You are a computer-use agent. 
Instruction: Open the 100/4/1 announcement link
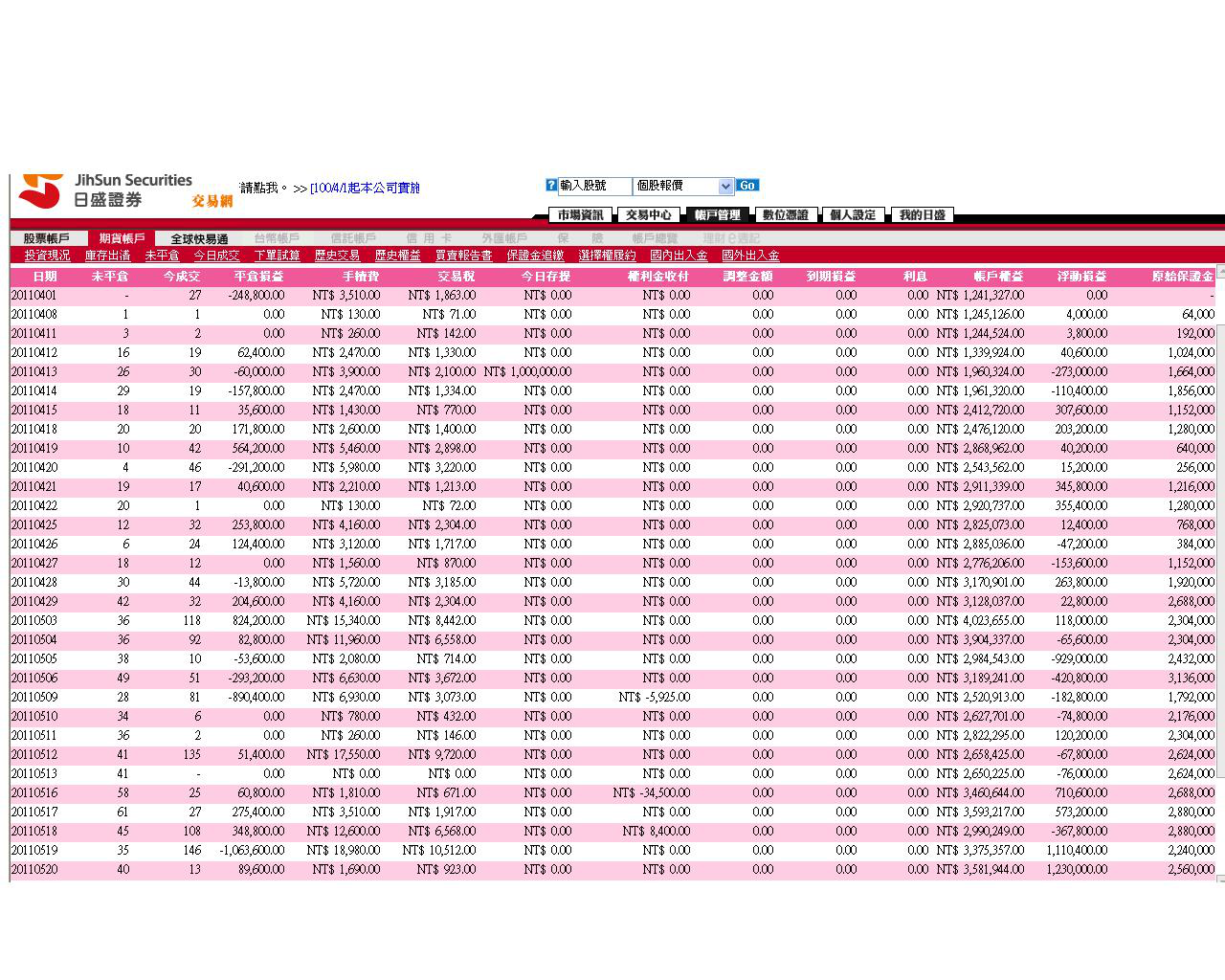pos(365,189)
